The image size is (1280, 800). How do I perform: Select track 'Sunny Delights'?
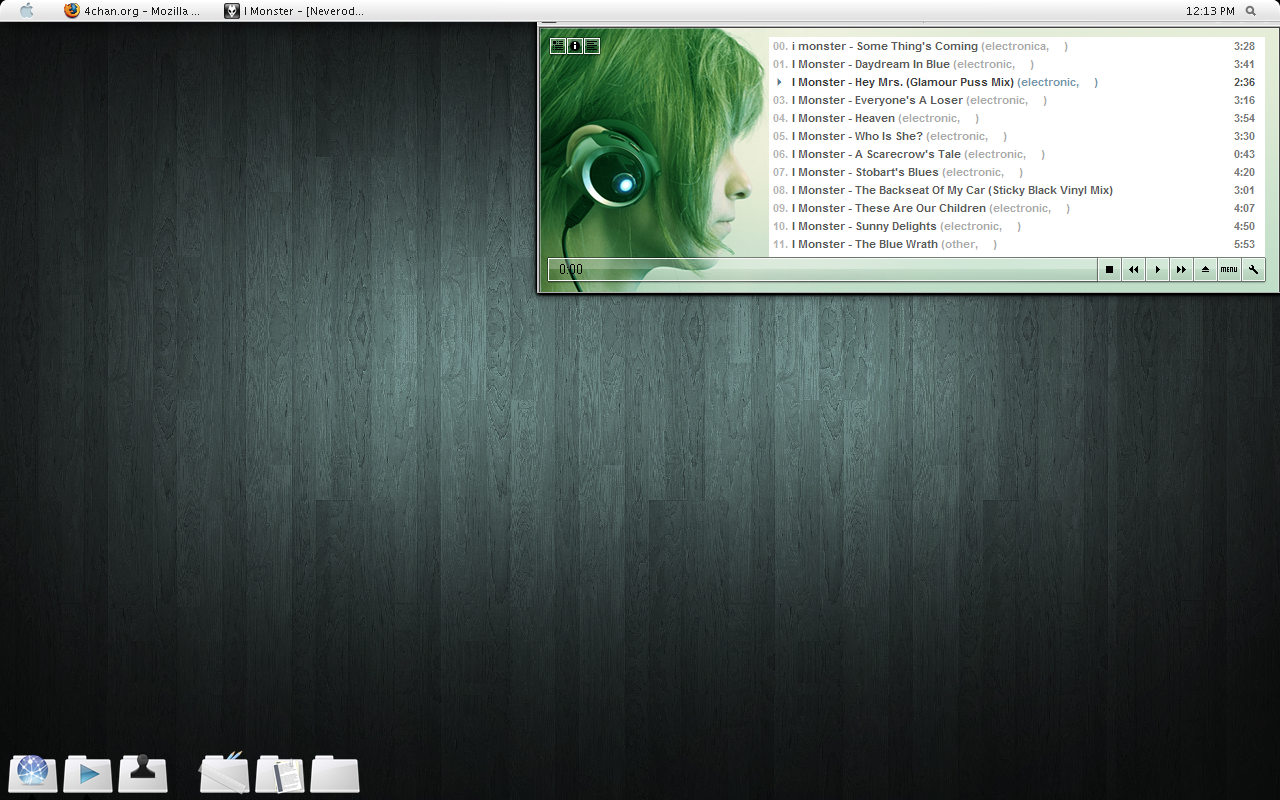1016,226
